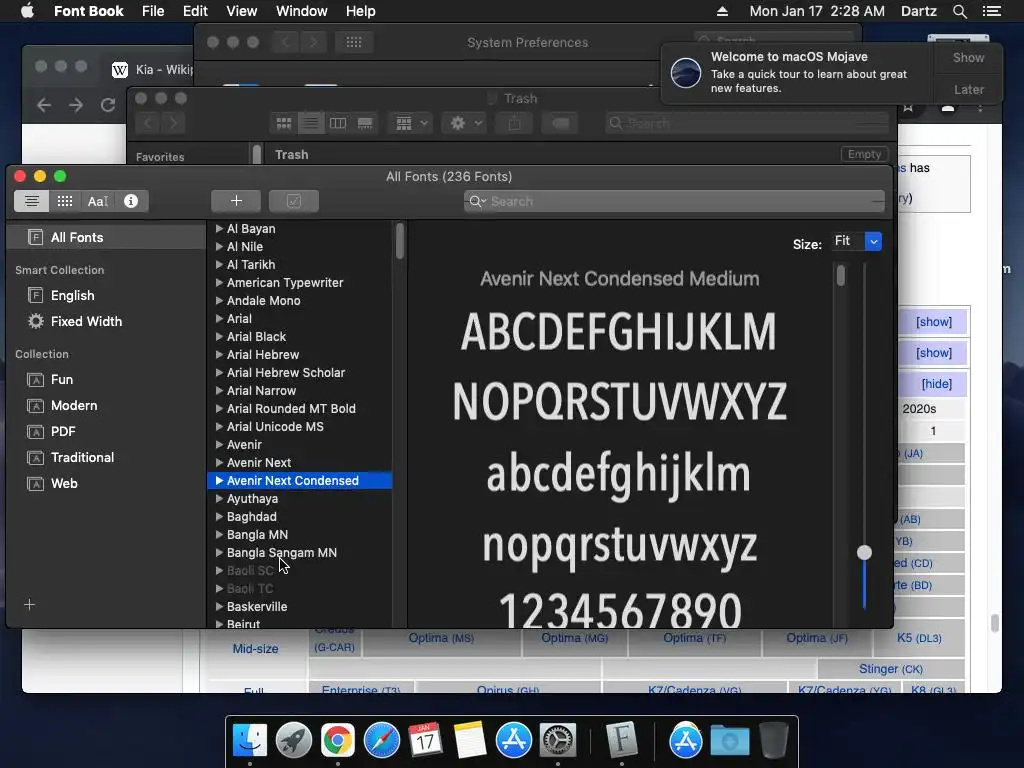Open the Stinger (CK) link

pyautogui.click(x=891, y=669)
